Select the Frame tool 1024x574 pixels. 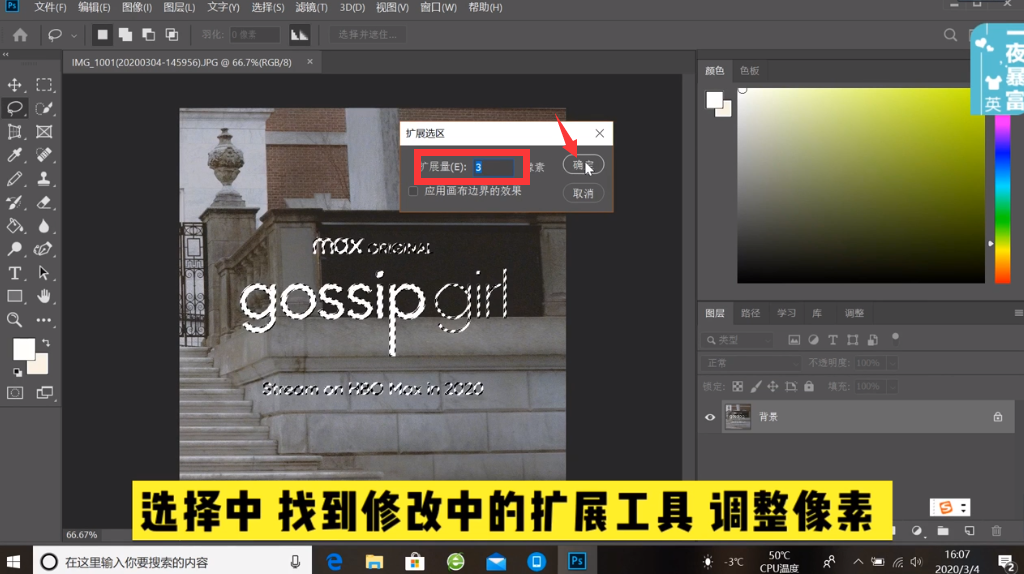(x=44, y=132)
